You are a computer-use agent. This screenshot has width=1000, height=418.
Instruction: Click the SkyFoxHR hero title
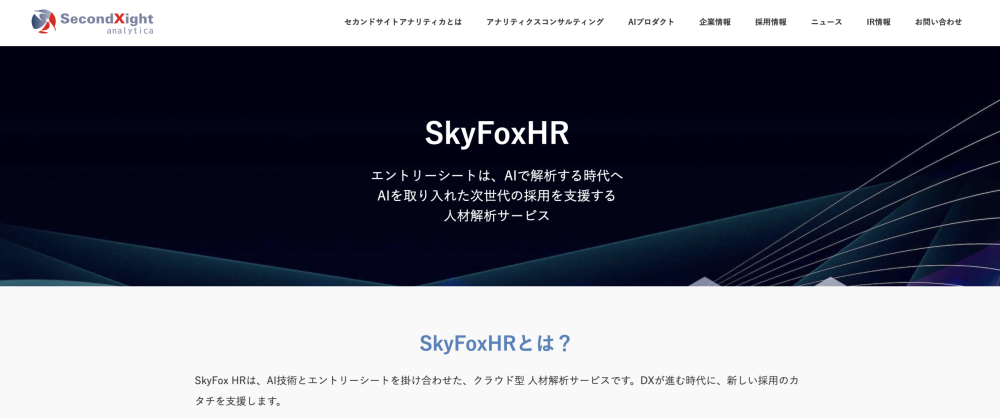[497, 134]
